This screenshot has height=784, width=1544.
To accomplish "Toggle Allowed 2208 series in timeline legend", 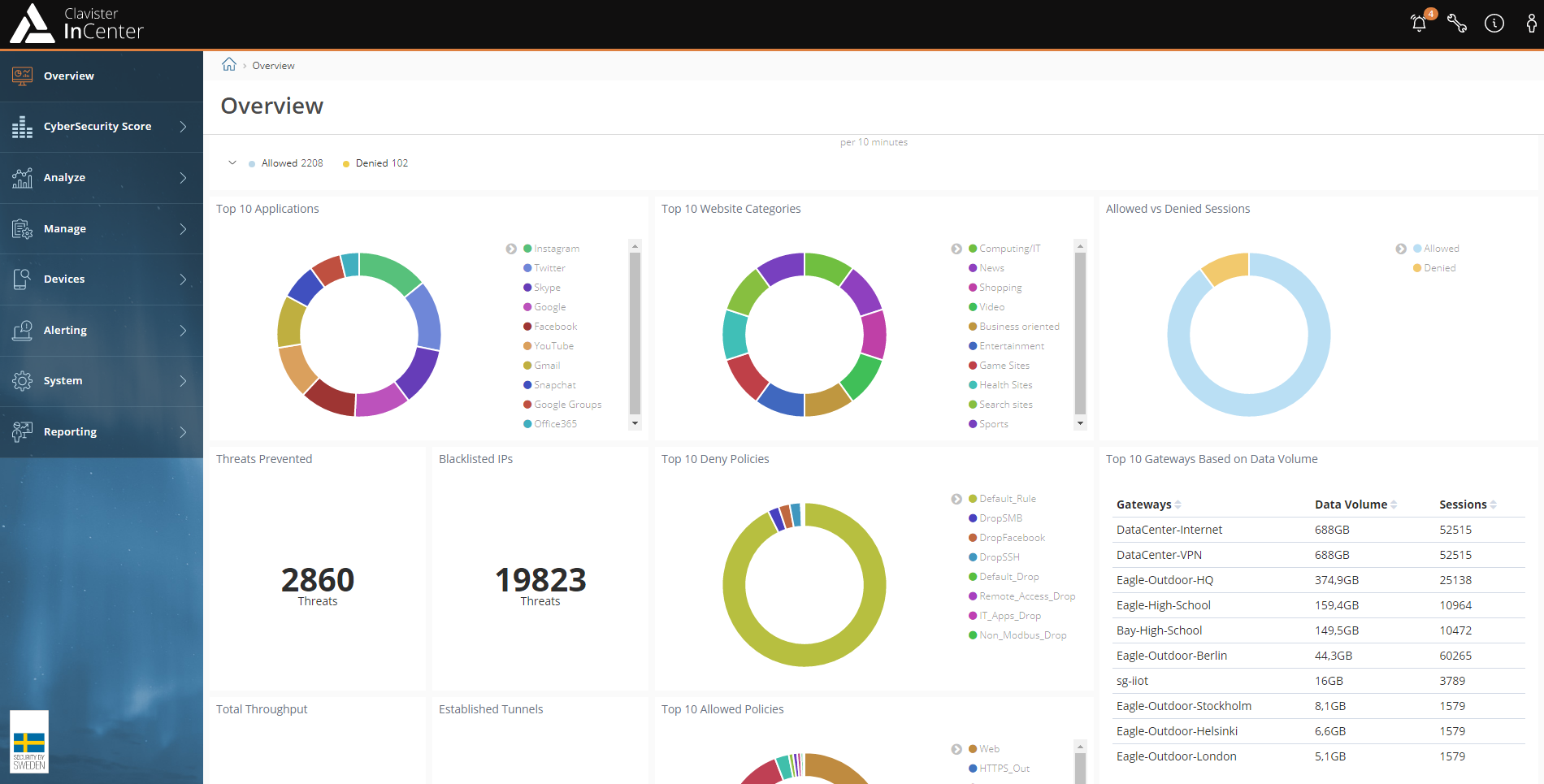I will coord(286,163).
